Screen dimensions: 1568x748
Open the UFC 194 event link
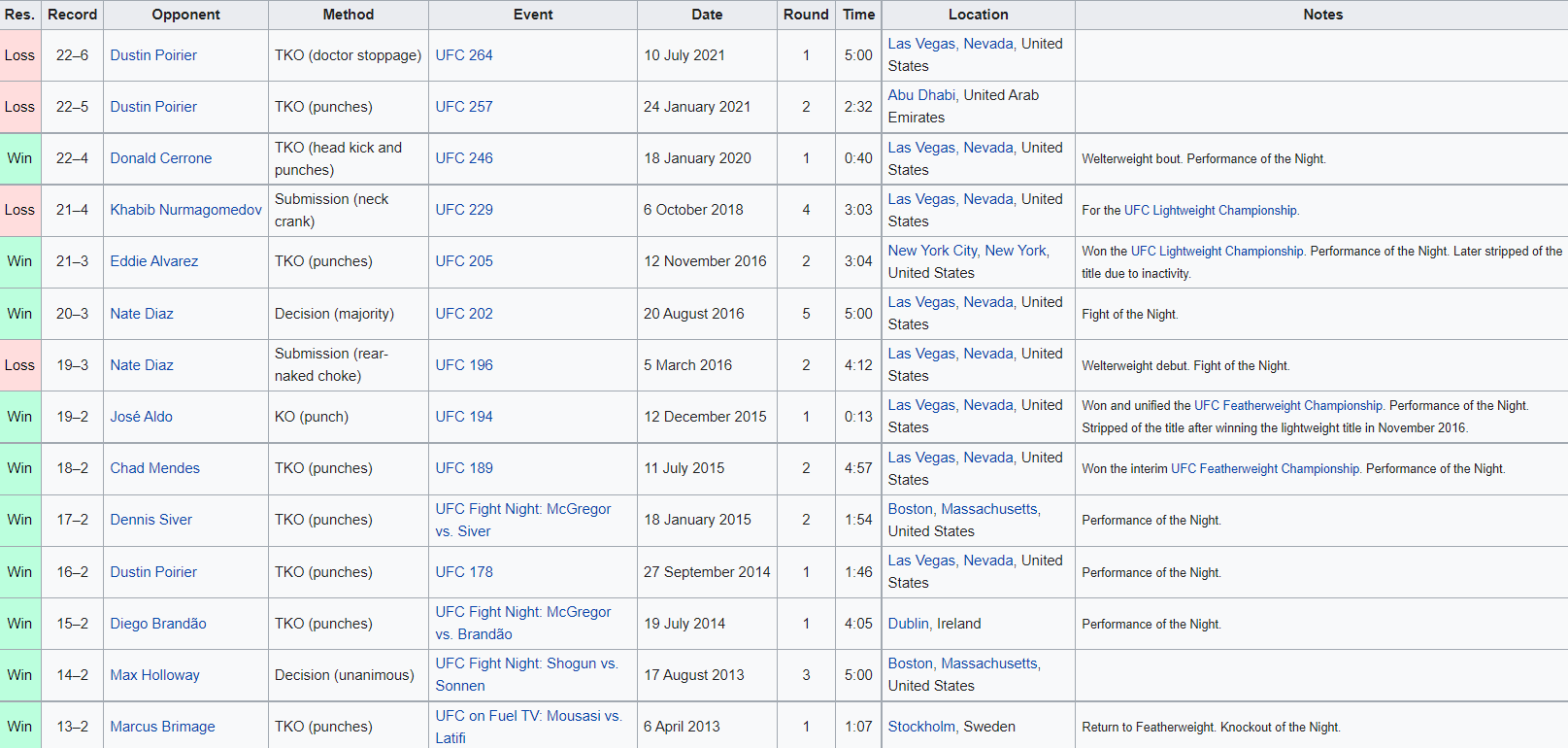463,417
